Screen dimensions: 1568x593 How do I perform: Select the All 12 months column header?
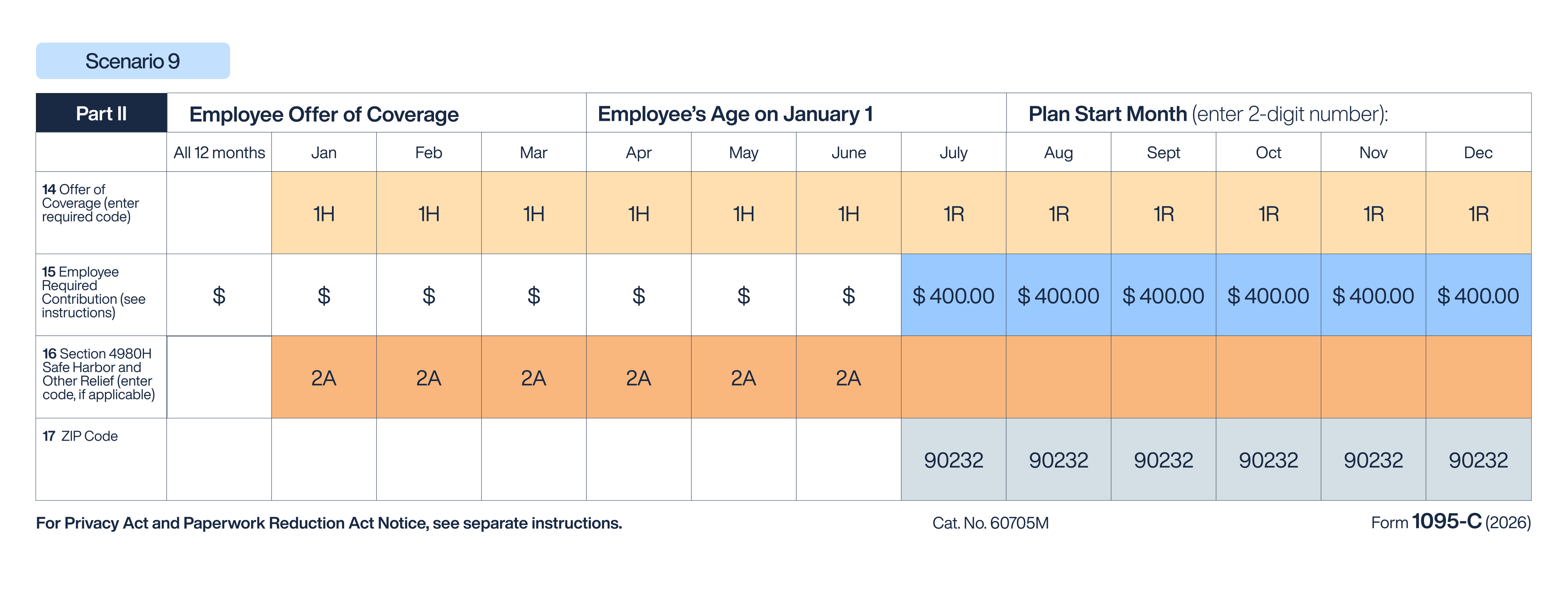pos(219,152)
